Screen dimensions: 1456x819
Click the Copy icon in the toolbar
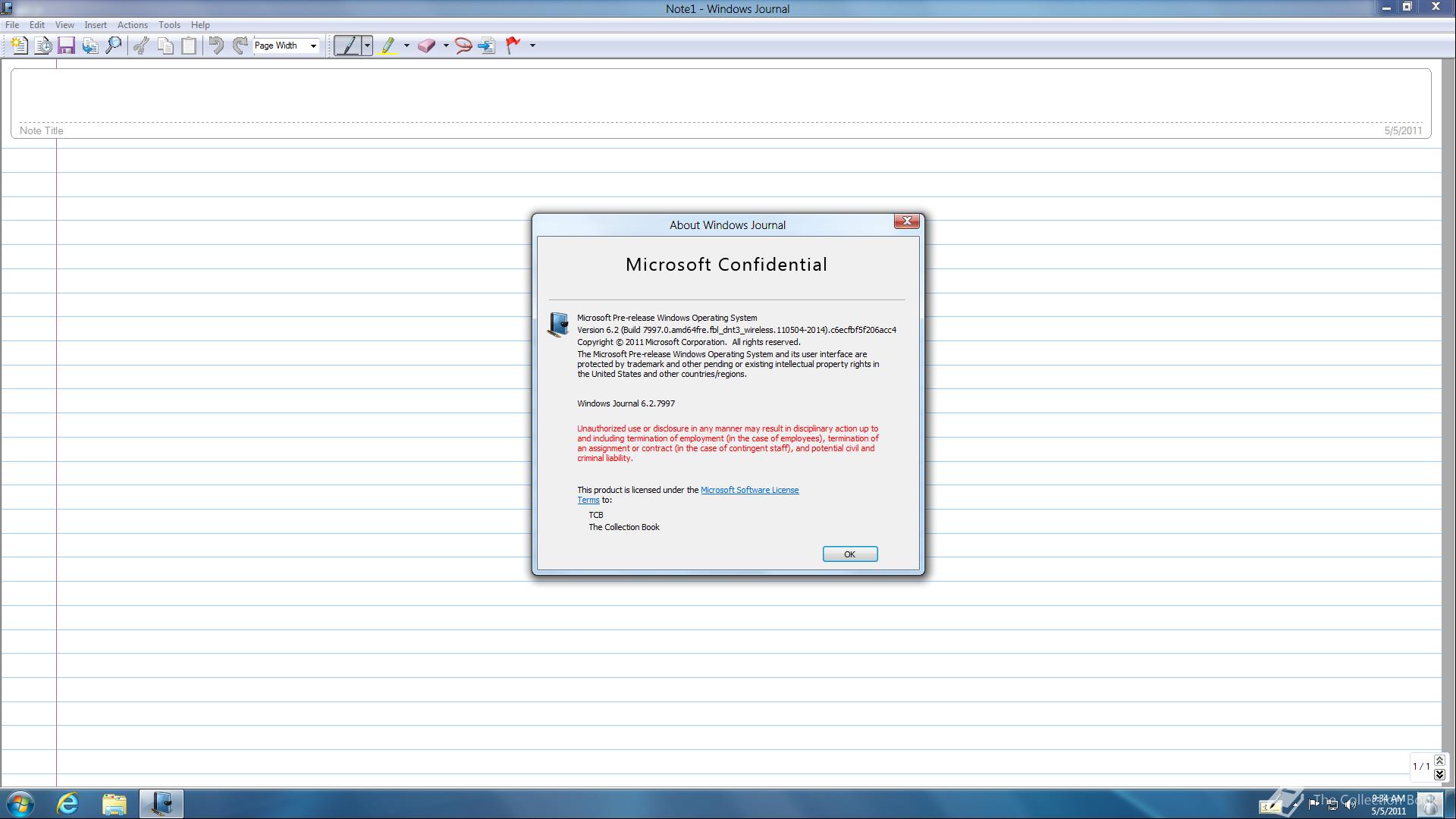165,45
